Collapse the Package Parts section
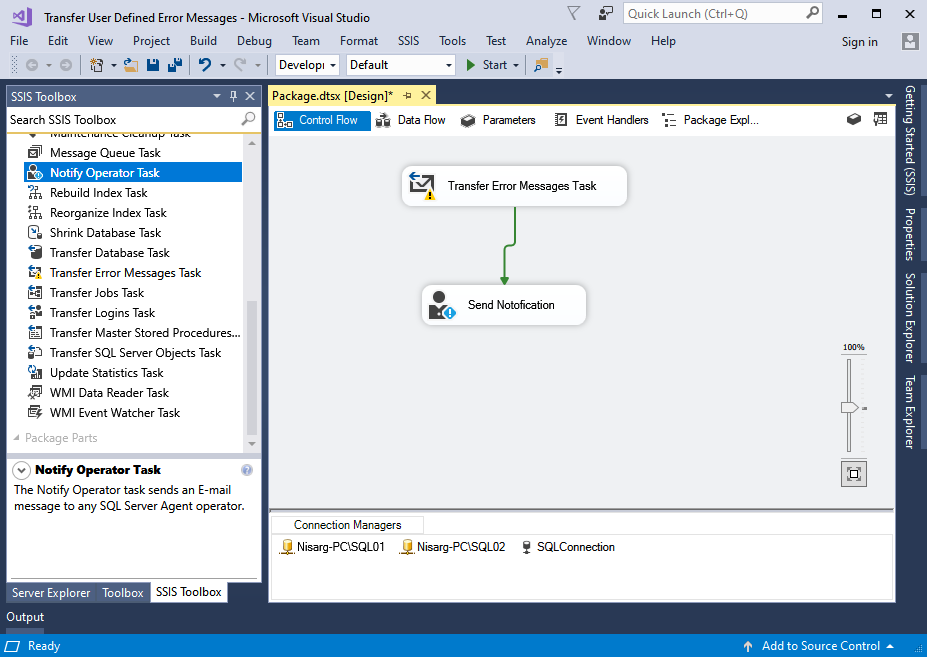 point(17,438)
